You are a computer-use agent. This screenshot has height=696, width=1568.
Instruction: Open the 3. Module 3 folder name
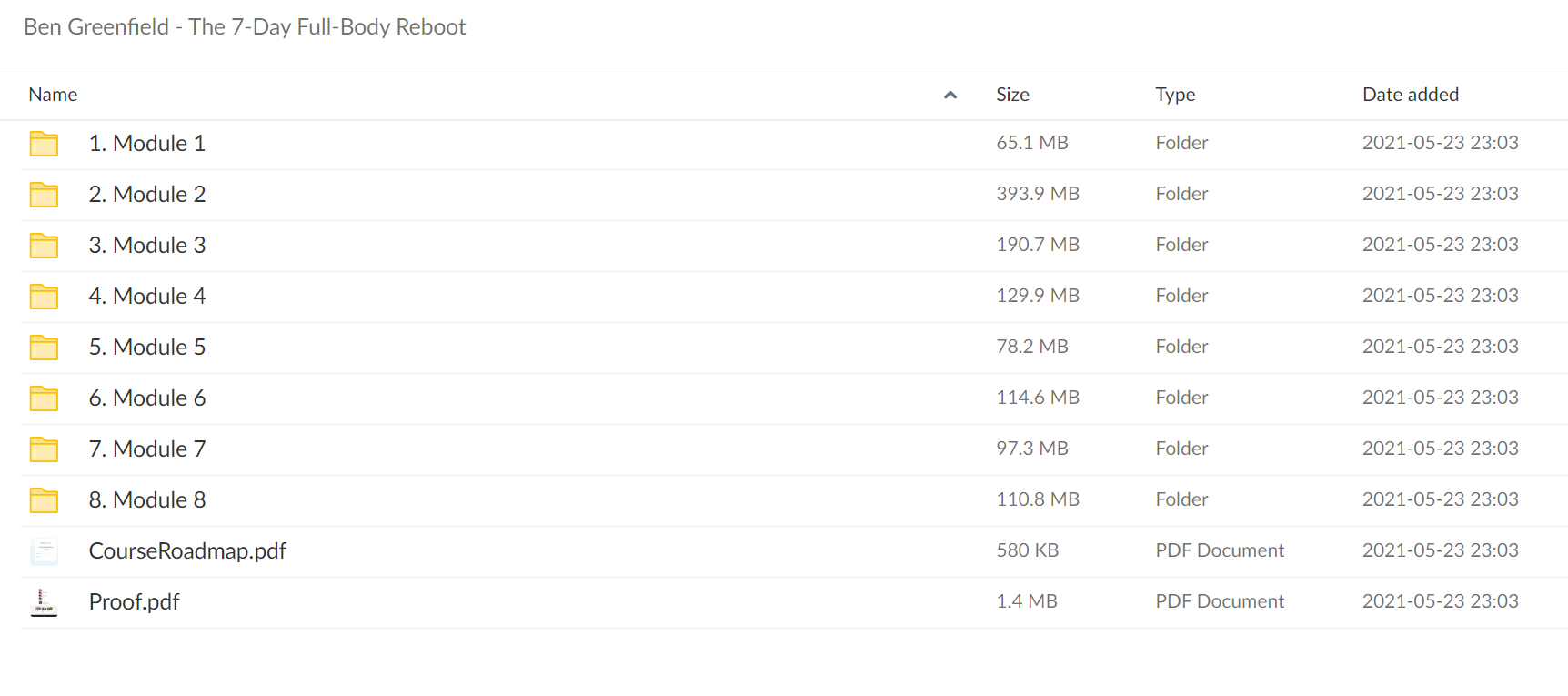click(x=147, y=246)
